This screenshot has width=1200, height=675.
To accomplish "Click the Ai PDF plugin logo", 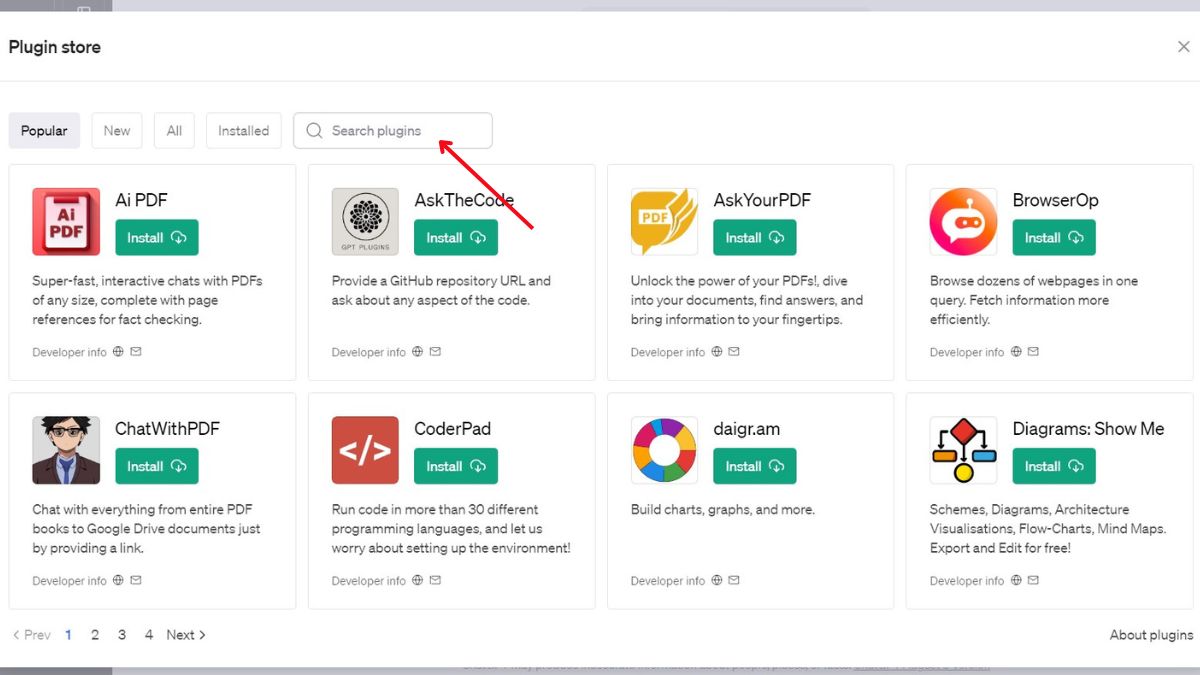I will (x=66, y=222).
